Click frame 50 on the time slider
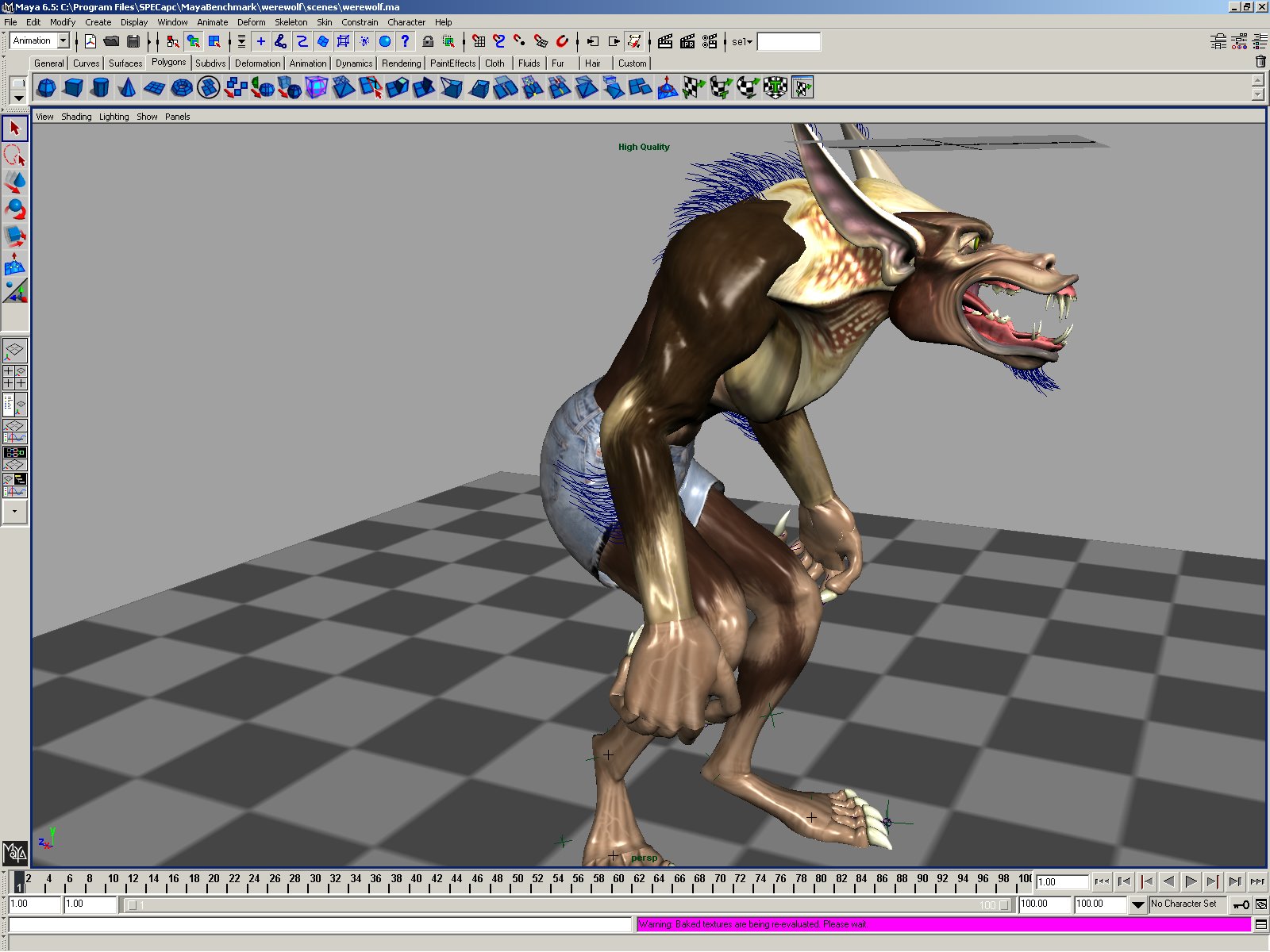Screen dimensions: 1270x952 tap(518, 881)
